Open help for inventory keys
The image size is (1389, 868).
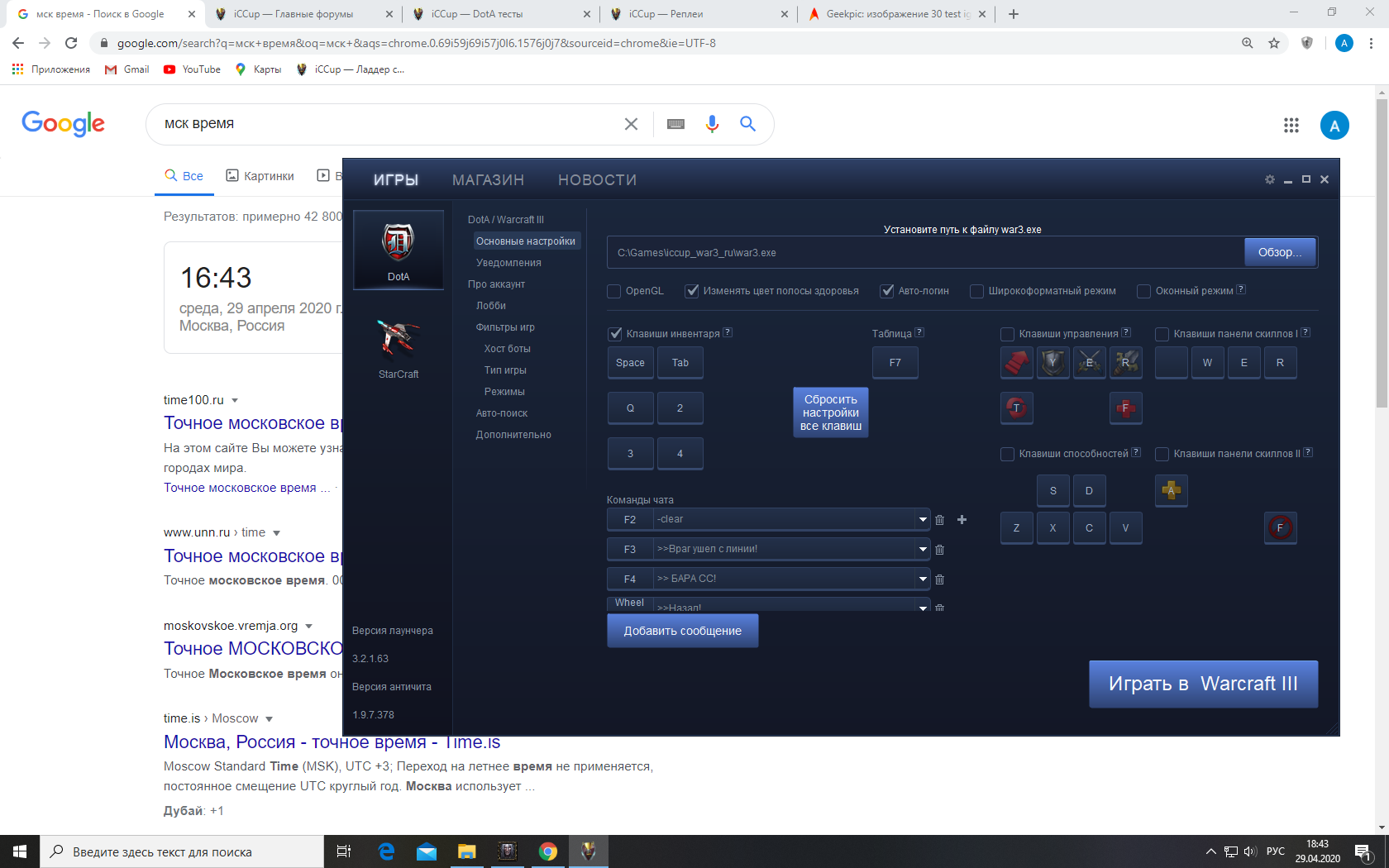(728, 332)
